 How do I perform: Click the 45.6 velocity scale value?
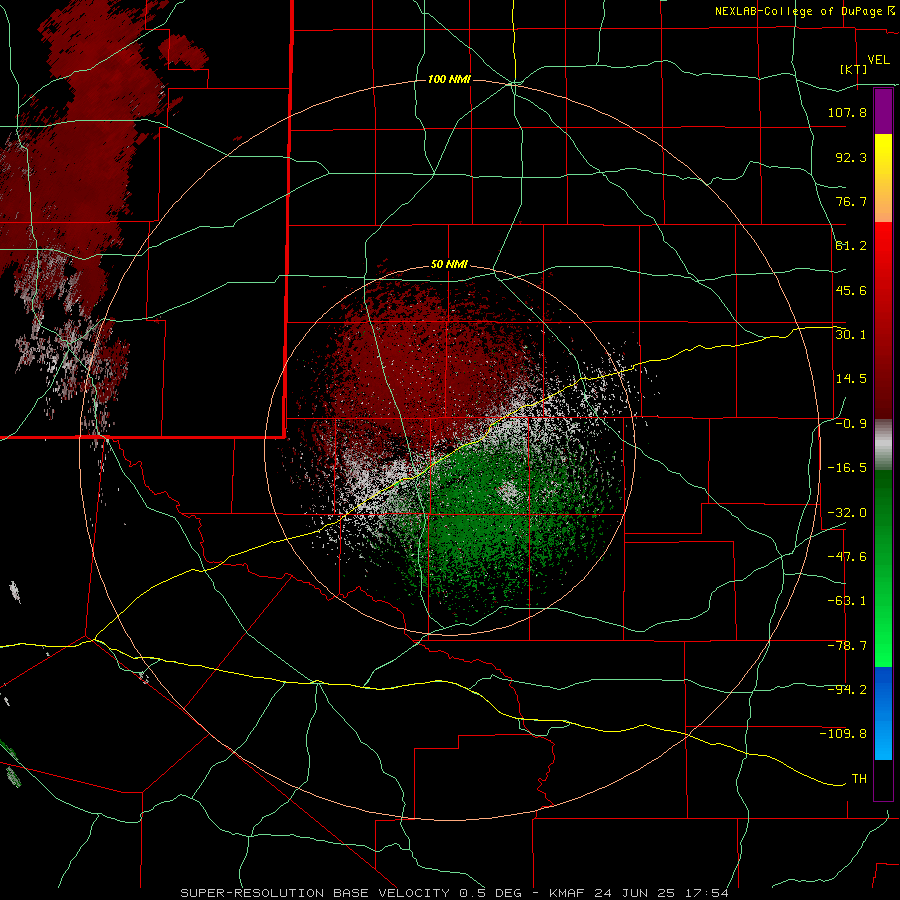pyautogui.click(x=851, y=290)
